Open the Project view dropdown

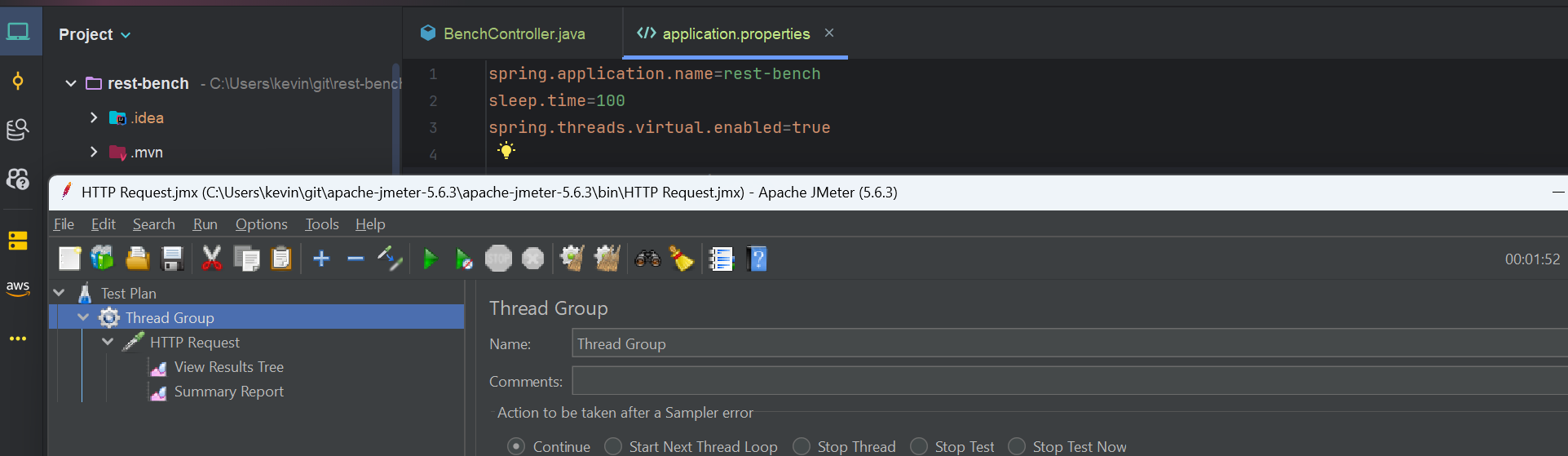(95, 34)
